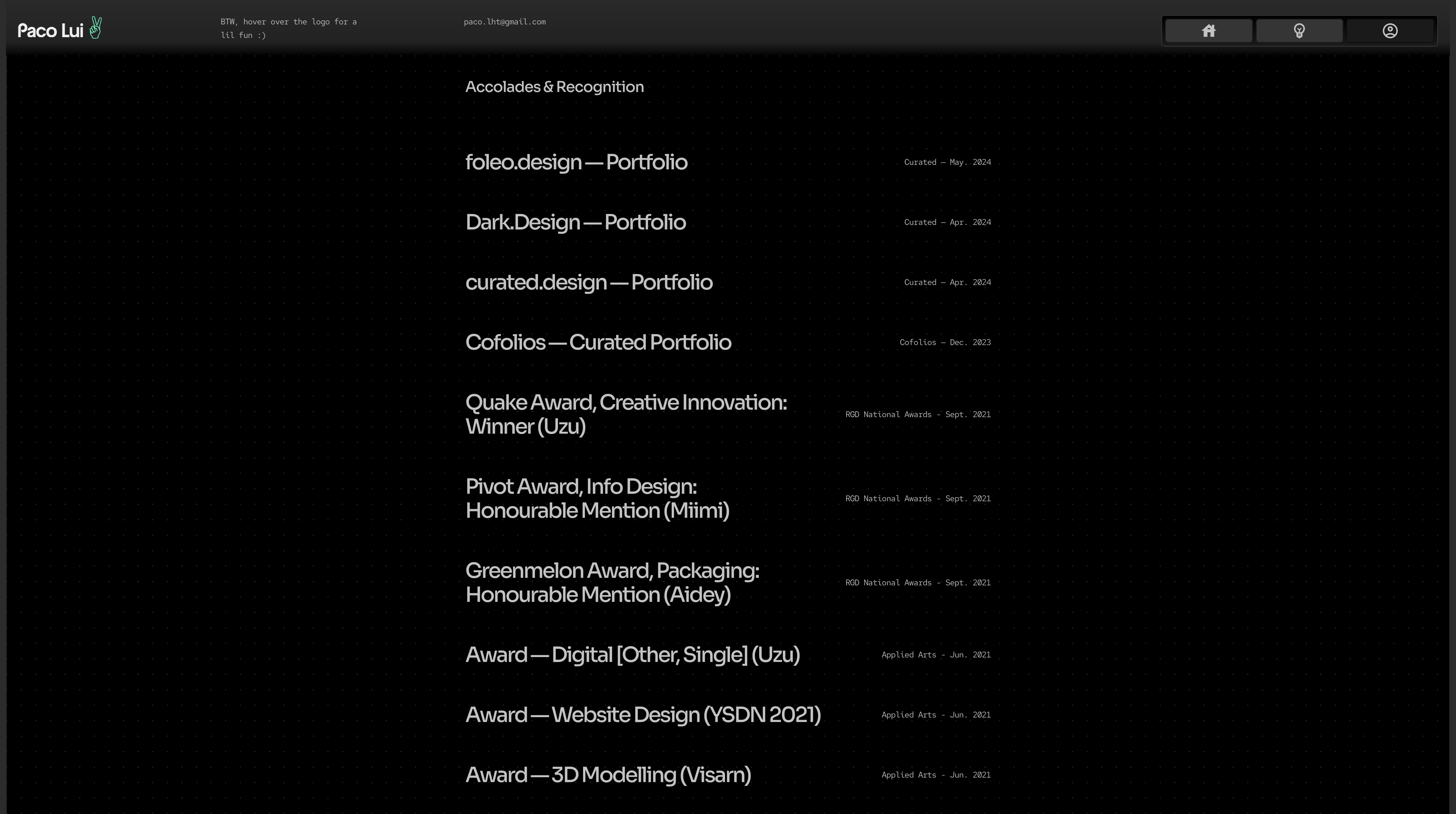Open the profile about icon

point(1390,30)
